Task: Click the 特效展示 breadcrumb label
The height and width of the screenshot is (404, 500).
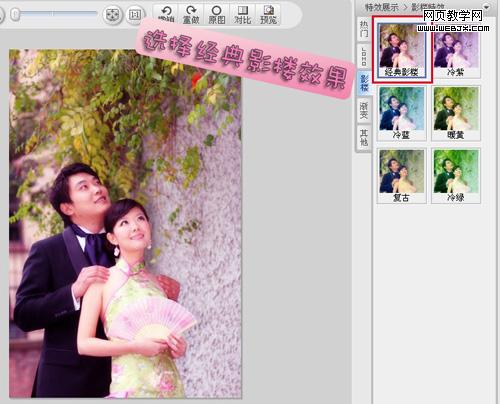Action: (381, 7)
